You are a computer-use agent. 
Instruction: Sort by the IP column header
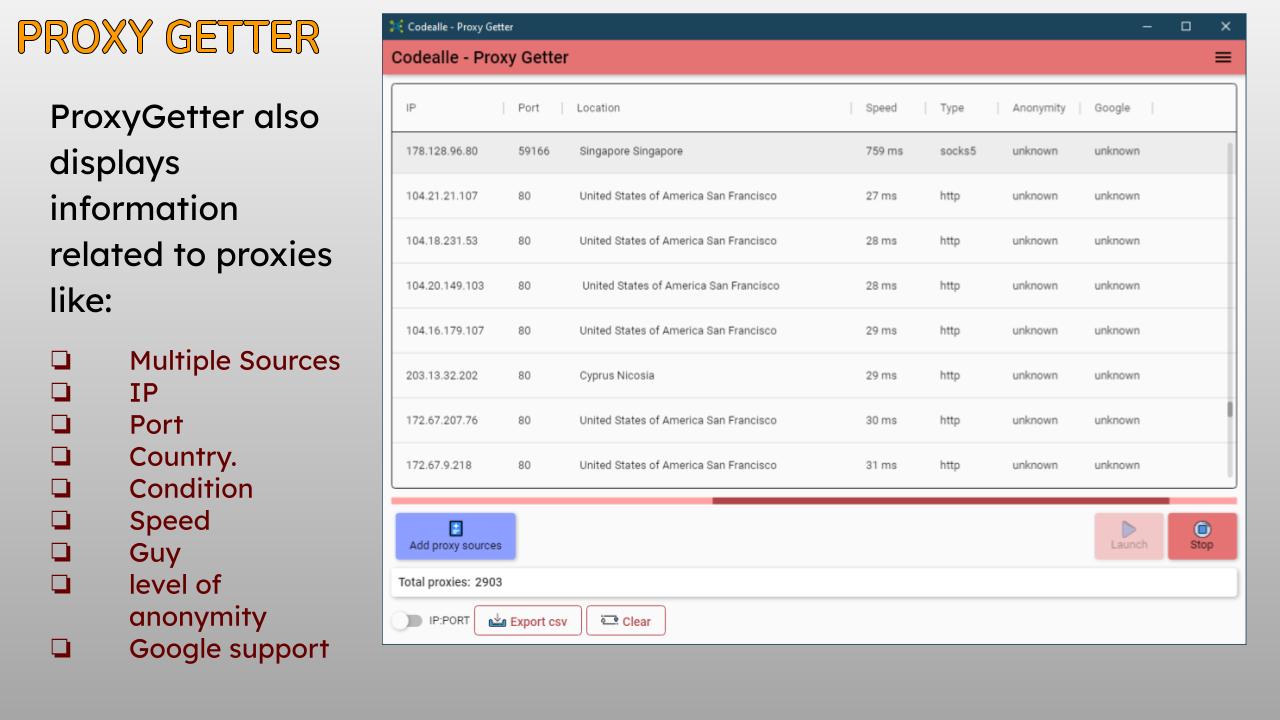[x=411, y=108]
